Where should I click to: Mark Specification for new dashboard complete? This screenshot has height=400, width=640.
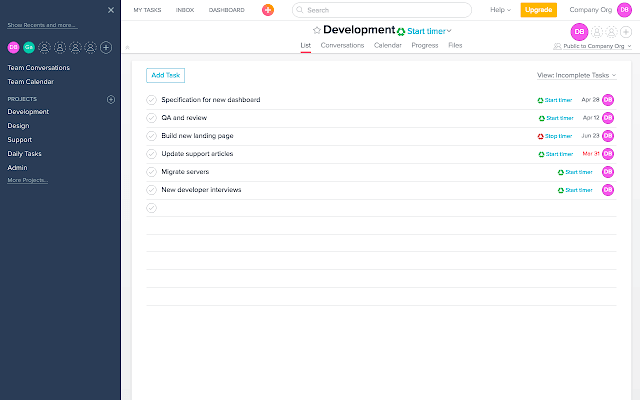(151, 100)
